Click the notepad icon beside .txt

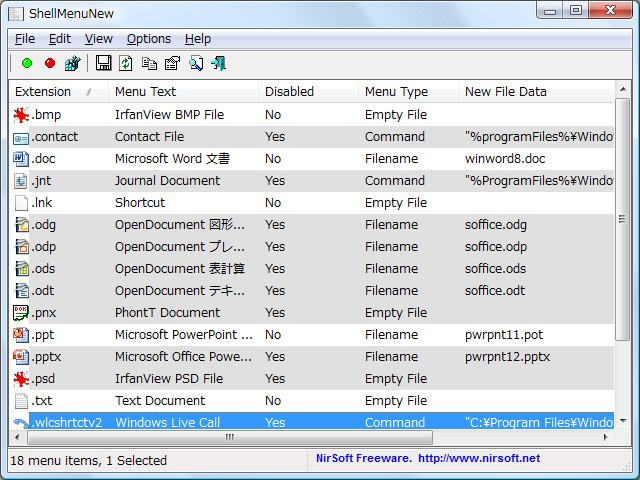(x=21, y=401)
